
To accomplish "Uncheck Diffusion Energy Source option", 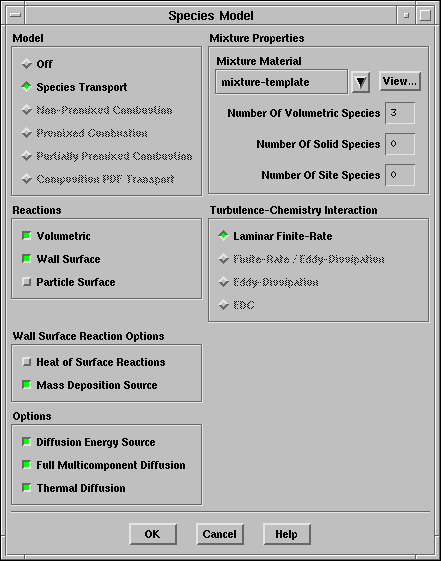I will pos(26,442).
